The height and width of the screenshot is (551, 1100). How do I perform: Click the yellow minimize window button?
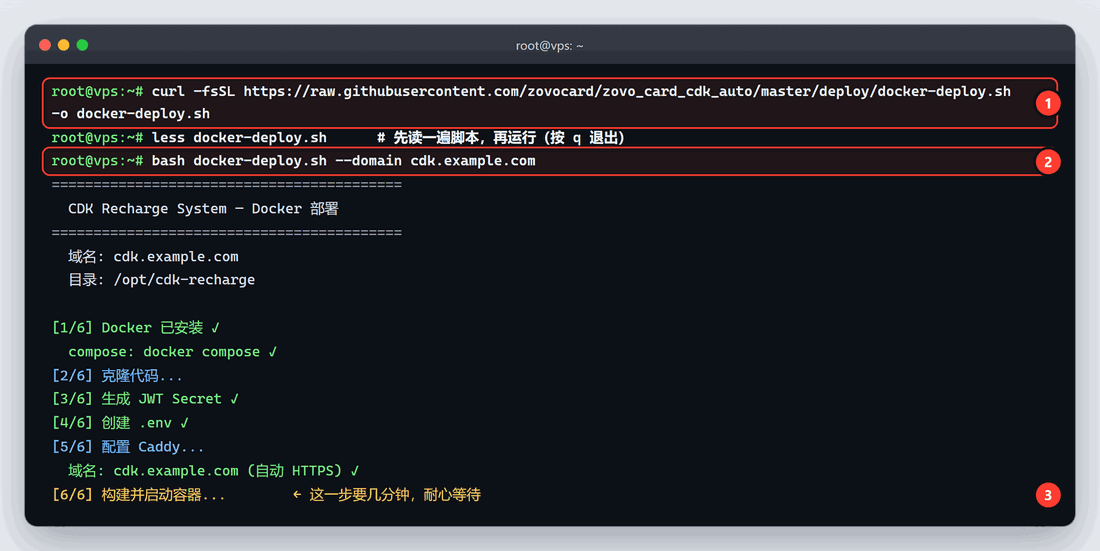pos(64,45)
